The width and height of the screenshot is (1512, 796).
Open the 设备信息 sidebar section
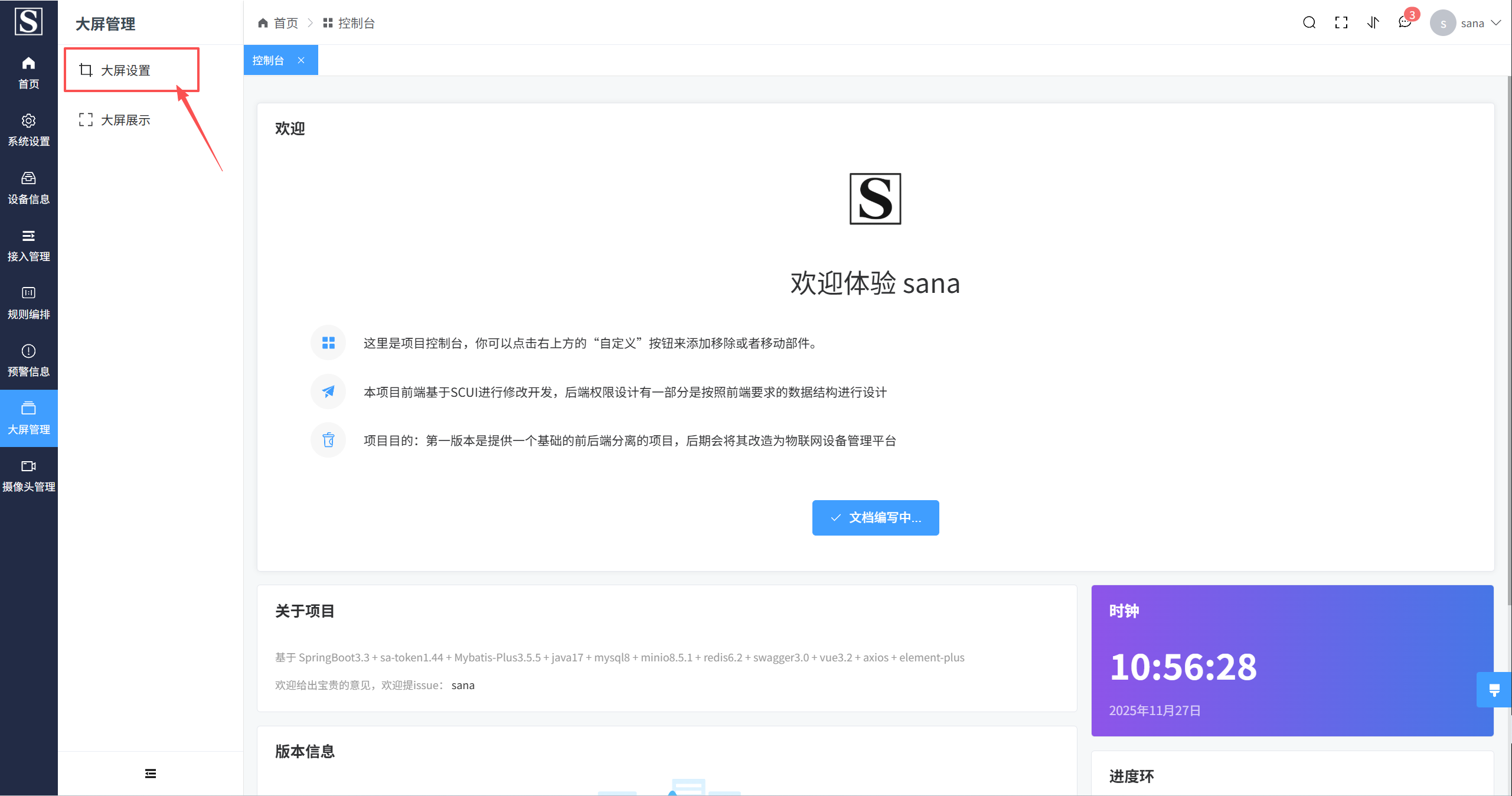pyautogui.click(x=28, y=188)
